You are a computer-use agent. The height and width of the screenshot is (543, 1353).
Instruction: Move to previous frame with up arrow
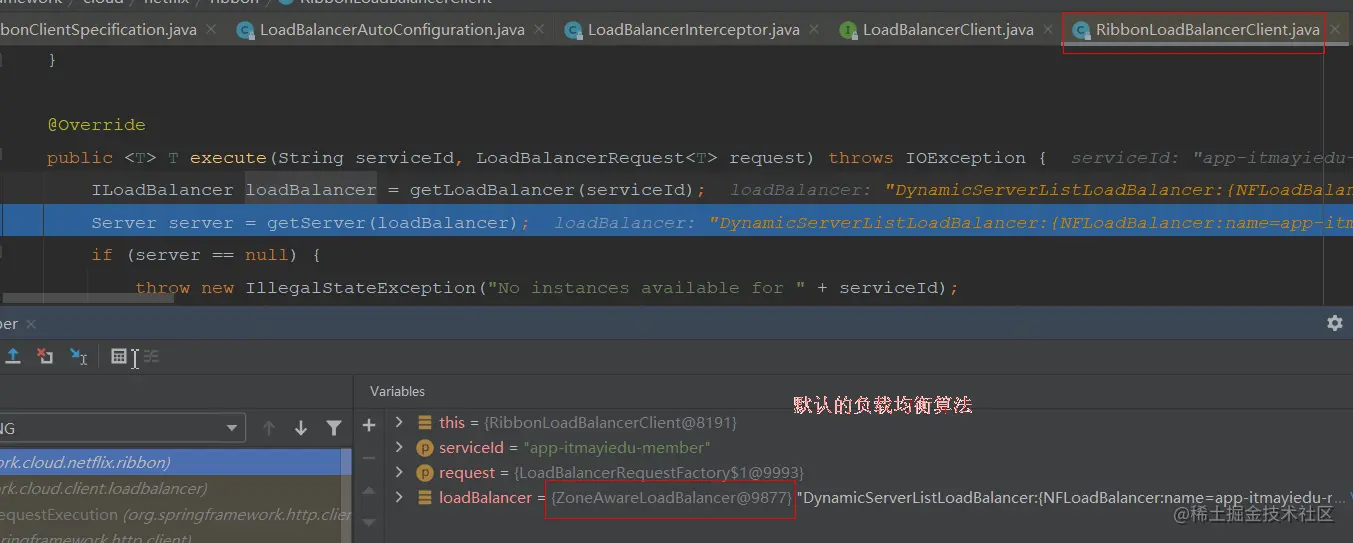pos(269,428)
